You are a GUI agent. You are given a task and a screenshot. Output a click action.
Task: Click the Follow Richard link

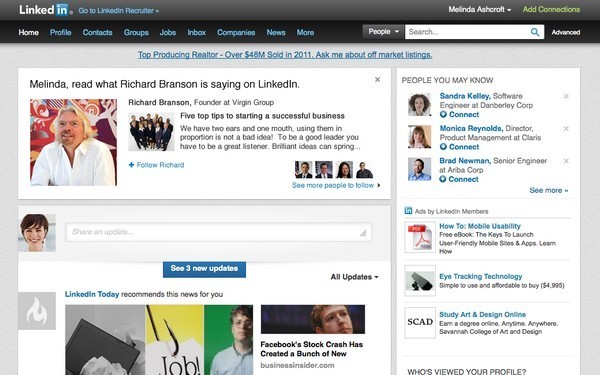point(160,165)
